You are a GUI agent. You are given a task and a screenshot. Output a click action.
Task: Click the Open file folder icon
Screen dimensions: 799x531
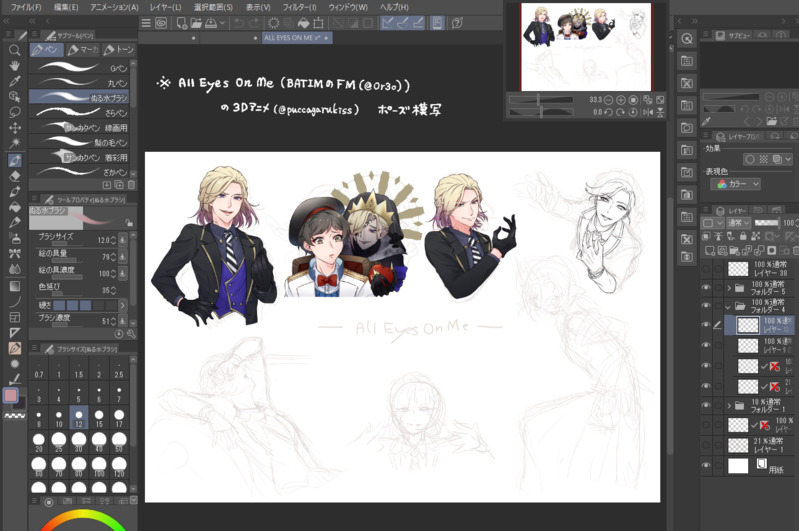coord(196,23)
